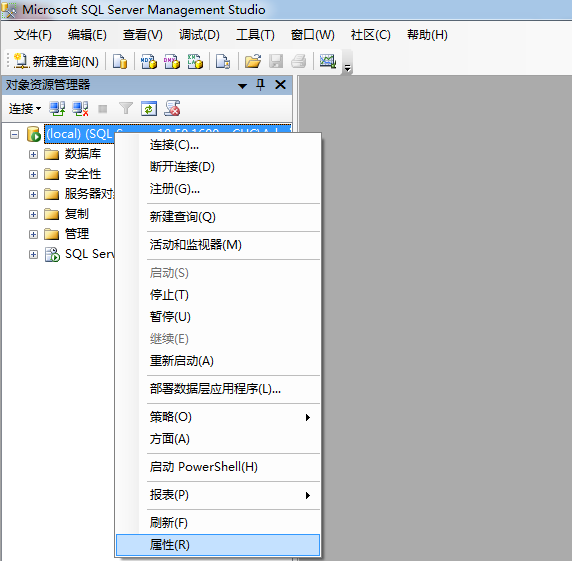
Task: Click the database engine query icon
Action: pos(120,61)
